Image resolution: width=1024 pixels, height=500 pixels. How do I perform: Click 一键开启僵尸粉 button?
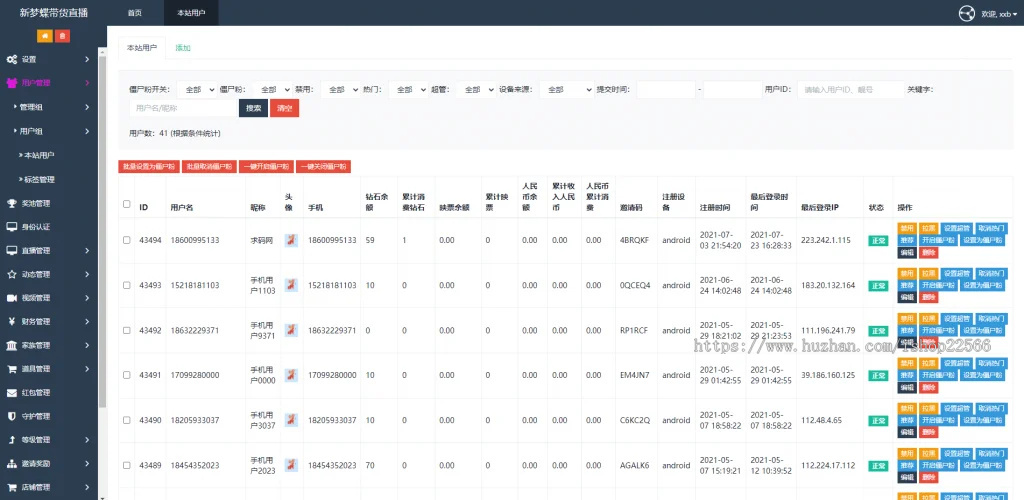266,166
